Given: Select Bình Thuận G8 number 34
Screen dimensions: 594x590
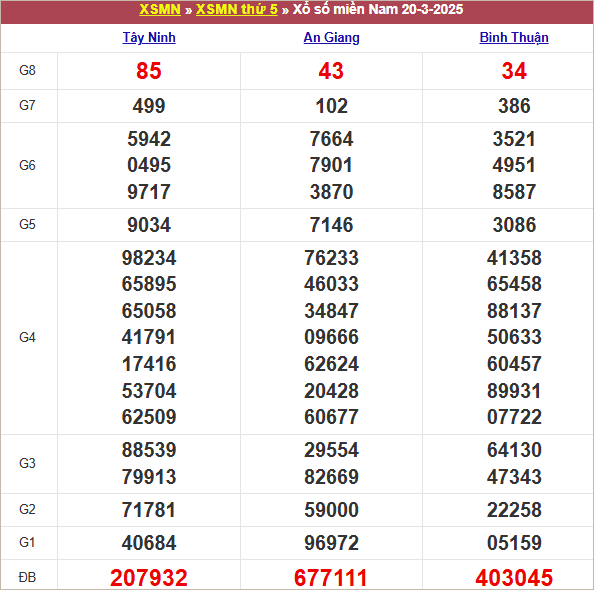Looking at the screenshot, I should tap(514, 71).
